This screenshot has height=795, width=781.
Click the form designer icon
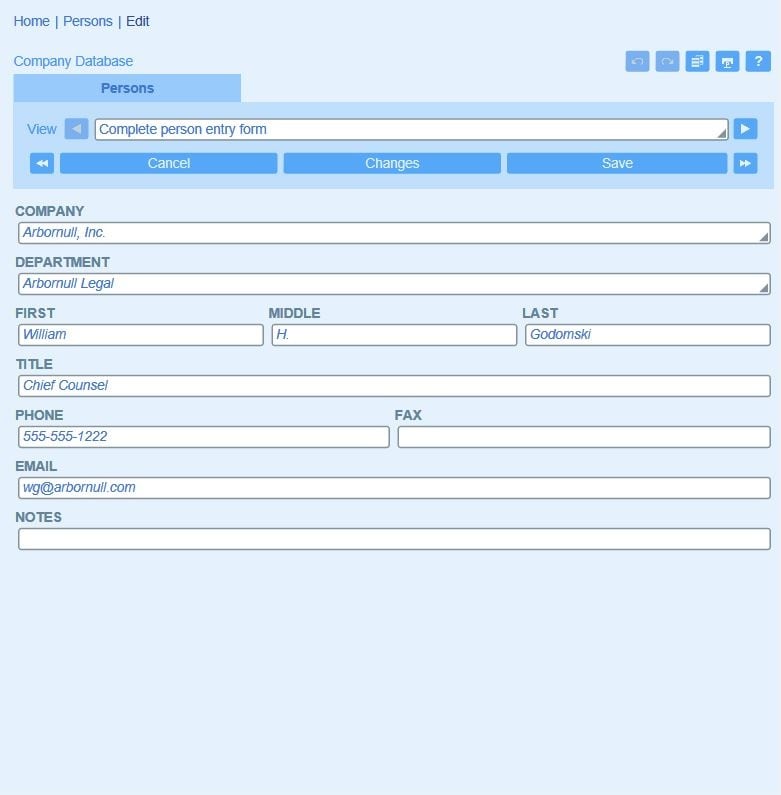pos(727,61)
